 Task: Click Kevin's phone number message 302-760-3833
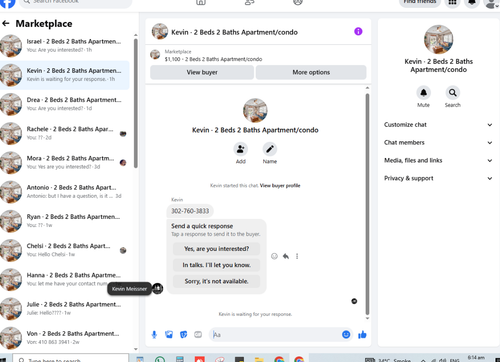coord(190,211)
